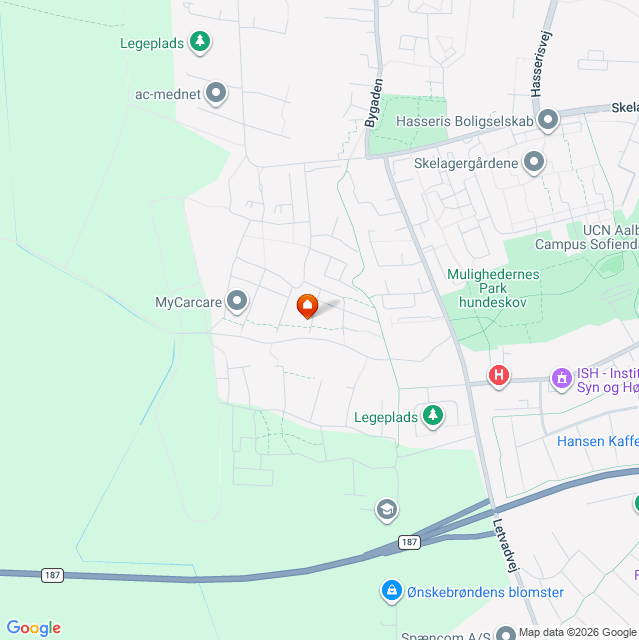639x640 pixels.
Task: Select the Hasseris Boligselskab marker
Action: (x=548, y=120)
